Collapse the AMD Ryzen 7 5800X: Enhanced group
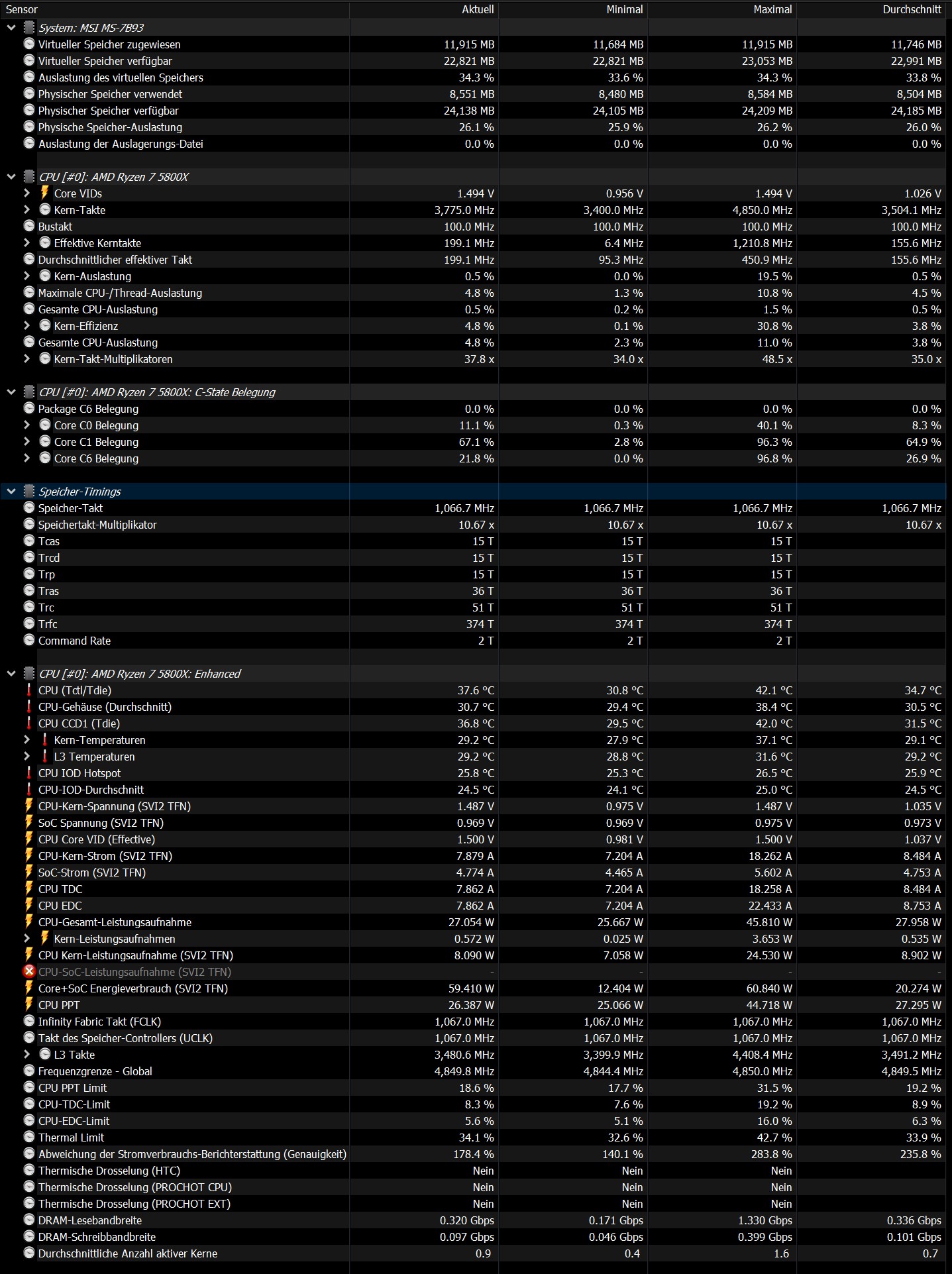The height and width of the screenshot is (1274, 952). click(x=11, y=674)
